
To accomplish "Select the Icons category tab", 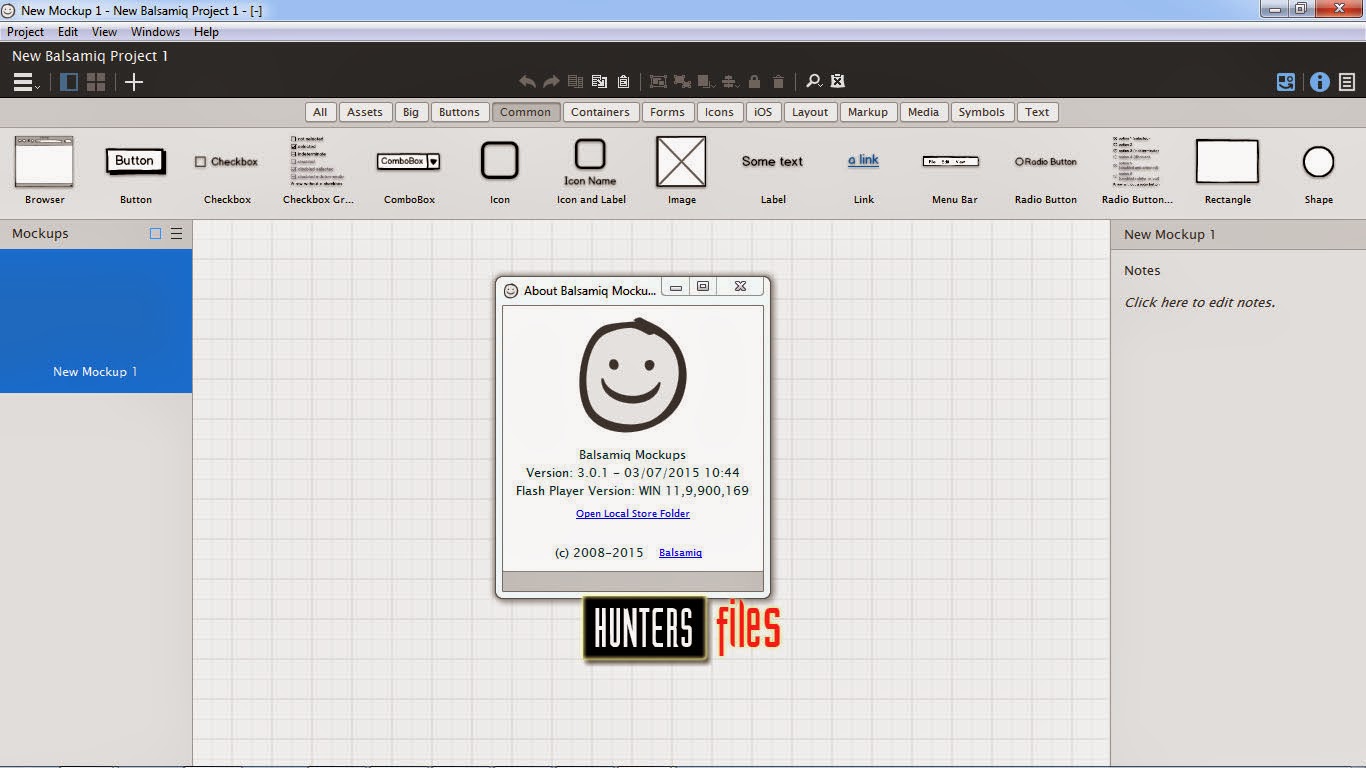I will 719,112.
